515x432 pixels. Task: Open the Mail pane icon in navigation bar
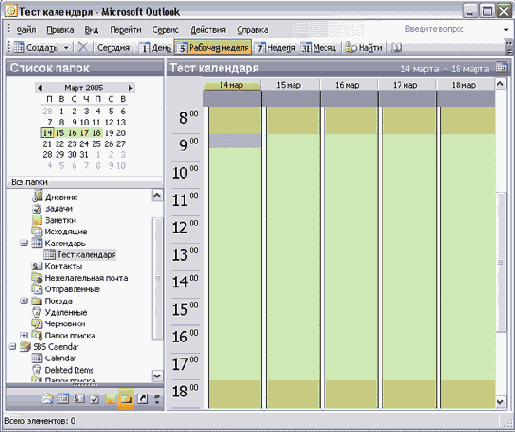47,399
